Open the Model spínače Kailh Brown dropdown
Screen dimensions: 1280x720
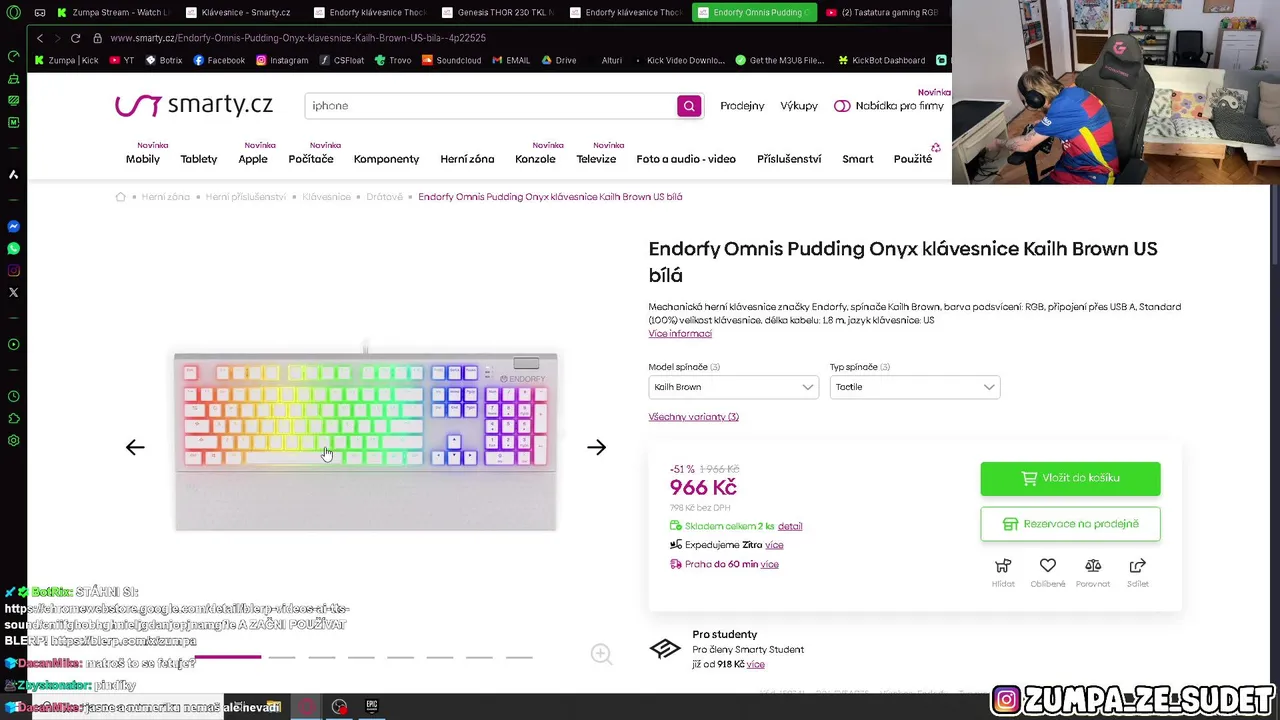(733, 387)
